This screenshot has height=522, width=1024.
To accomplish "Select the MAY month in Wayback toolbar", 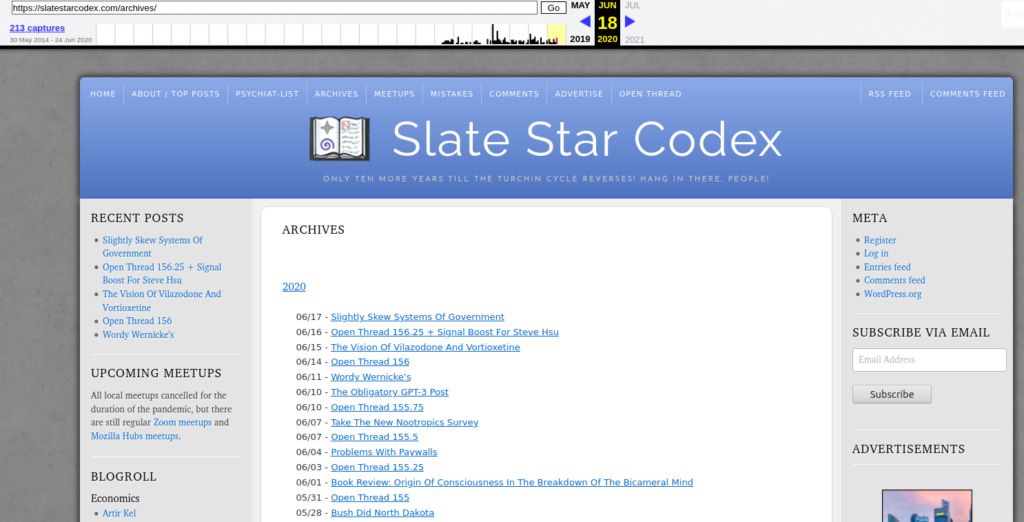I will point(581,5).
